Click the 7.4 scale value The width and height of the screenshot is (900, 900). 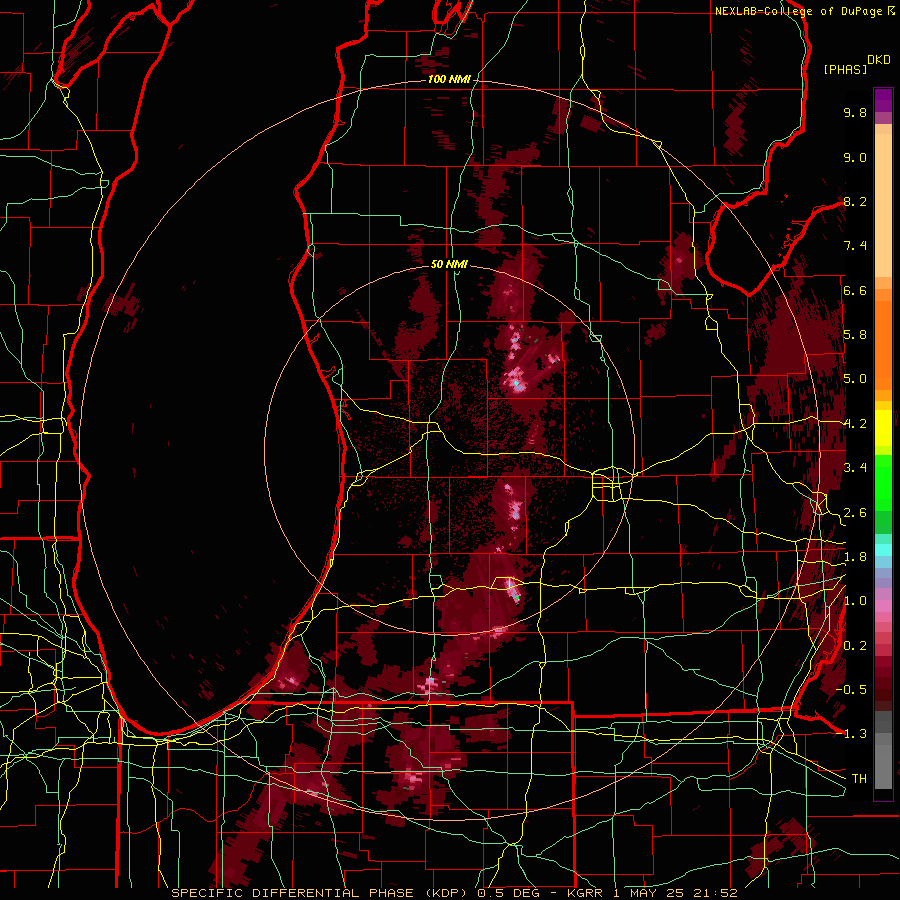click(x=855, y=246)
